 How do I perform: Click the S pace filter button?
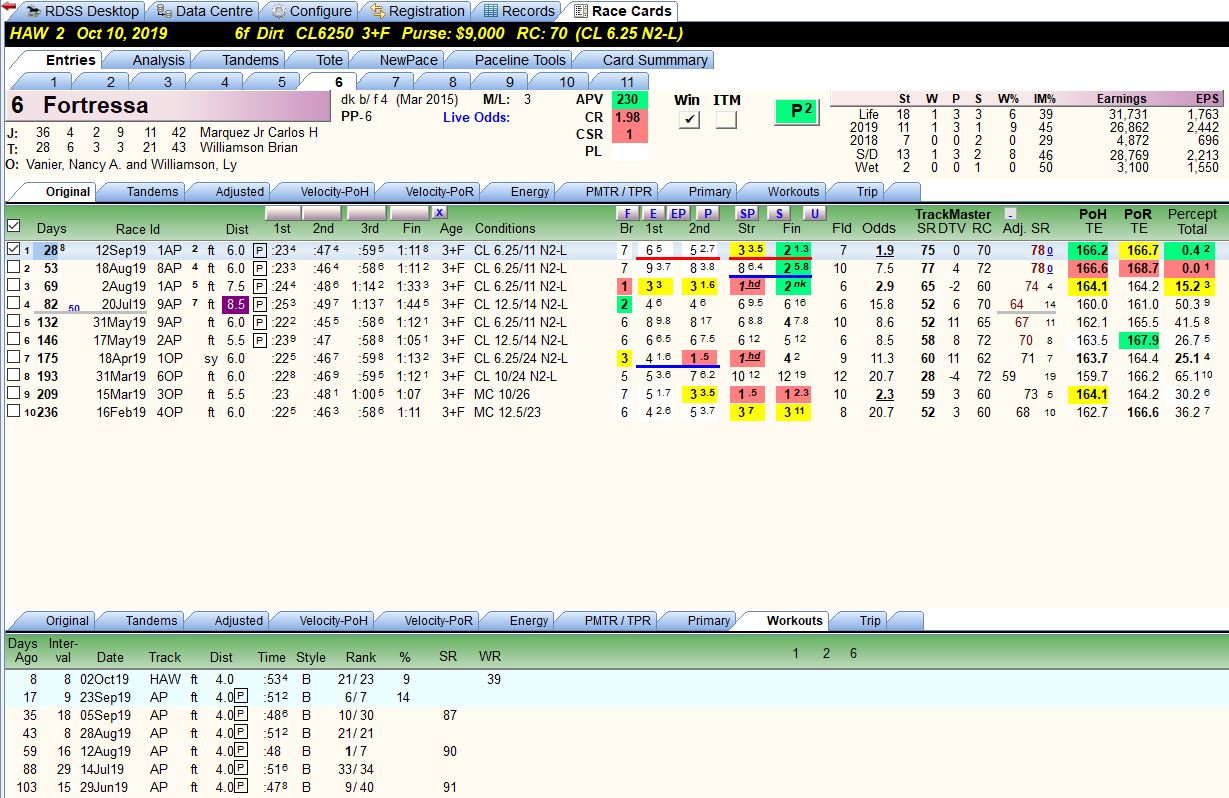click(779, 213)
